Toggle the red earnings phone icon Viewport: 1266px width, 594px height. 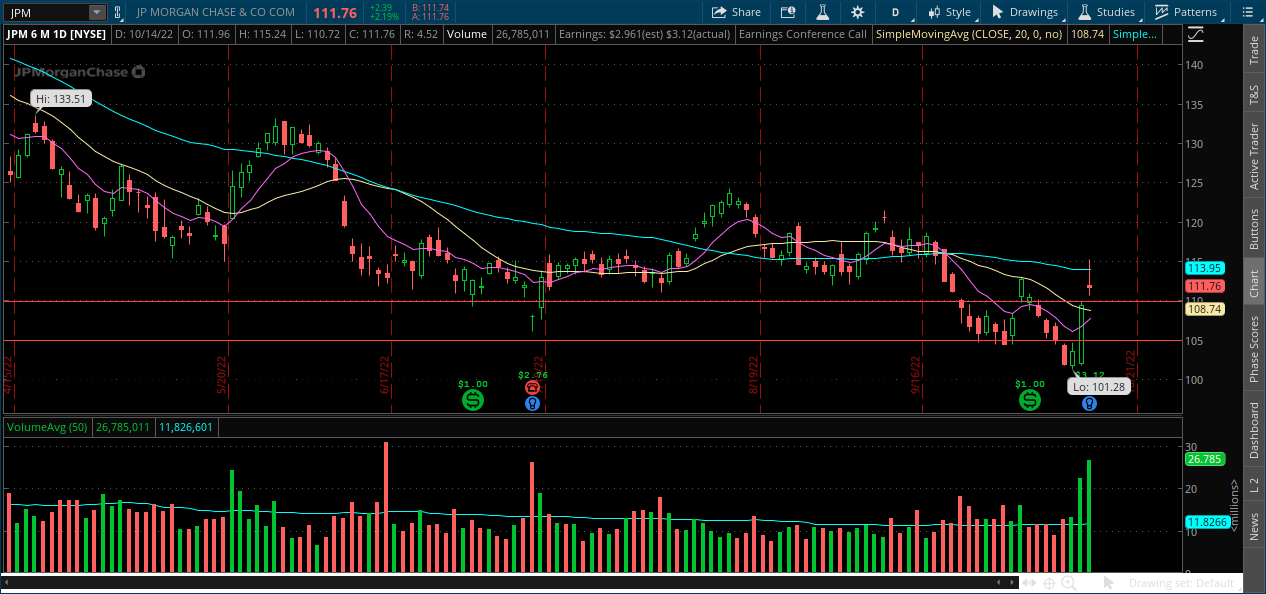[x=533, y=387]
